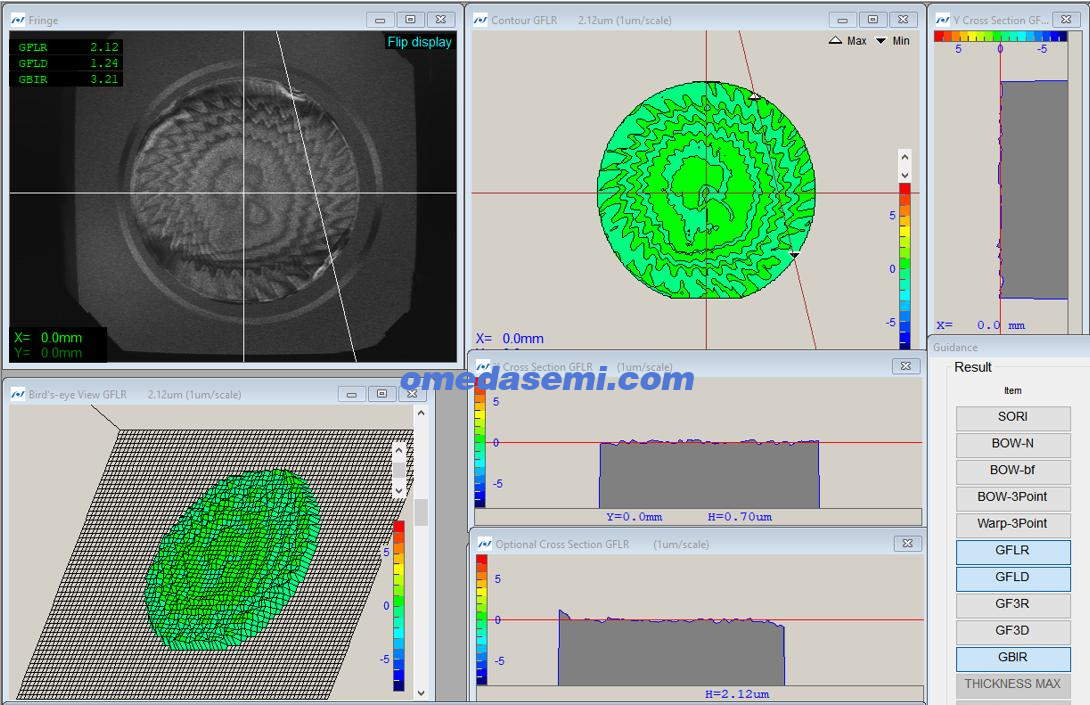The height and width of the screenshot is (705, 1090).
Task: Toggle the GBIR result item
Action: tap(1012, 658)
